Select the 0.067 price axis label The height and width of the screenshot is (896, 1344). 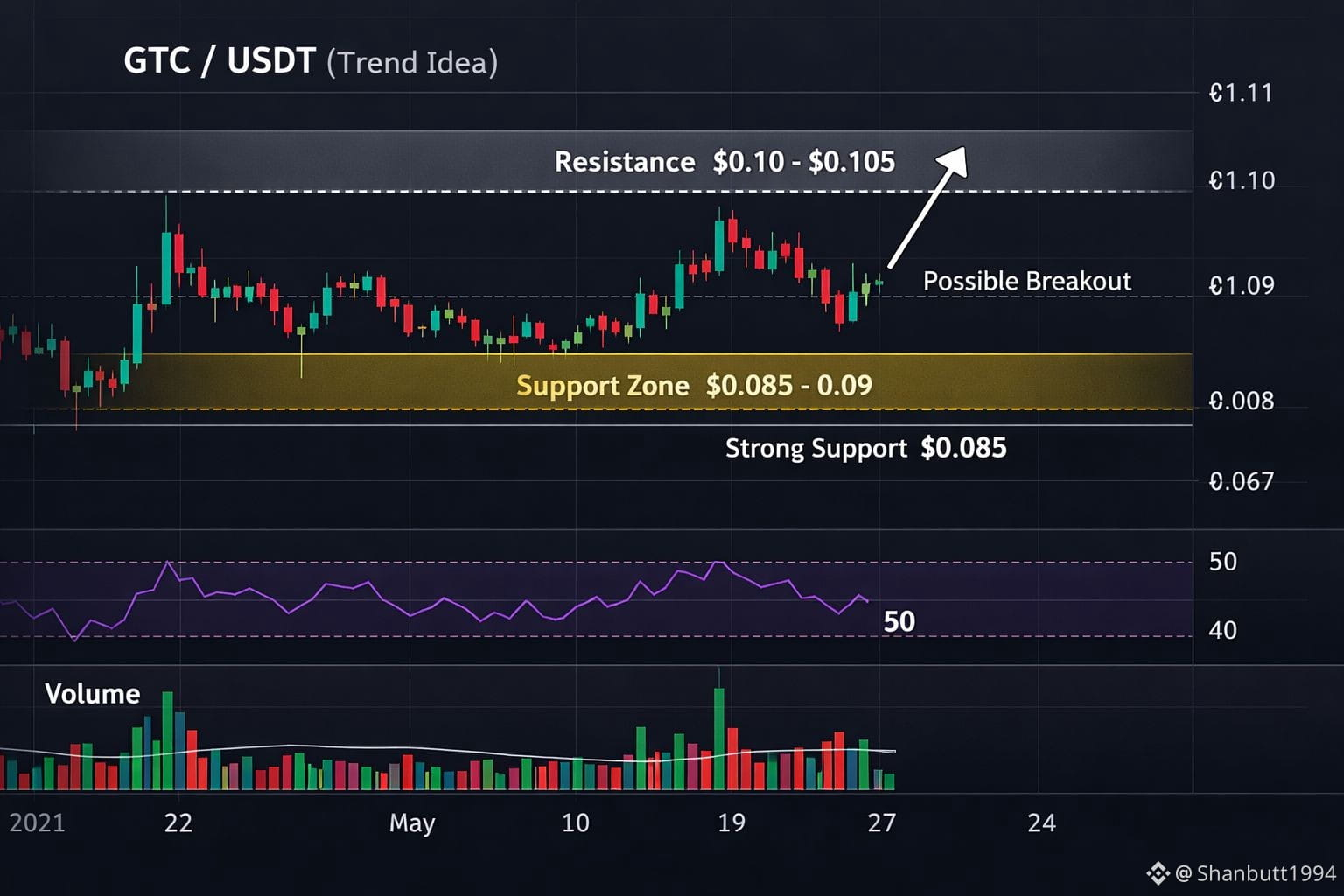(1242, 481)
